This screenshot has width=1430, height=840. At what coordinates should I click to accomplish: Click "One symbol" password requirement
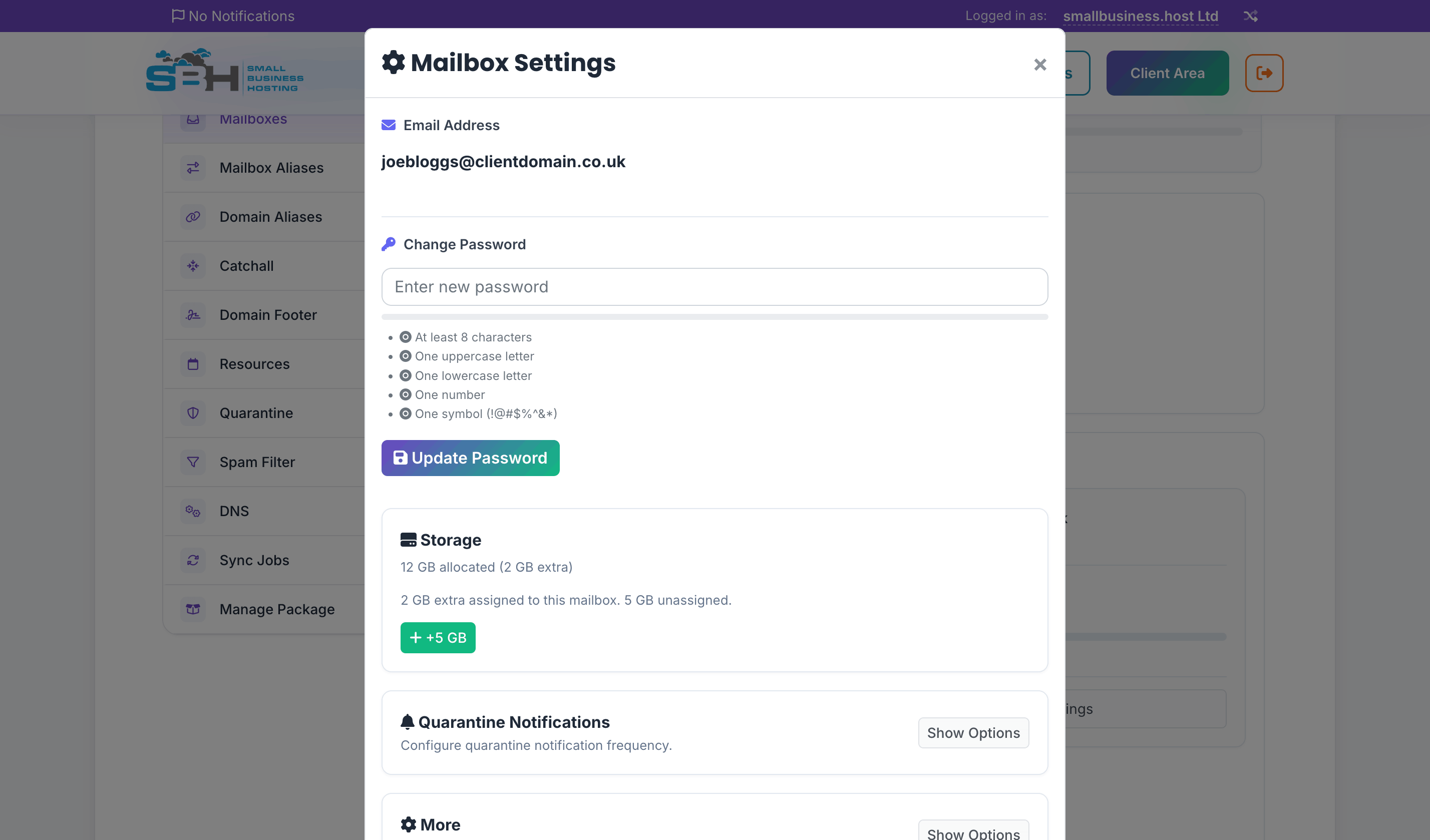(486, 414)
